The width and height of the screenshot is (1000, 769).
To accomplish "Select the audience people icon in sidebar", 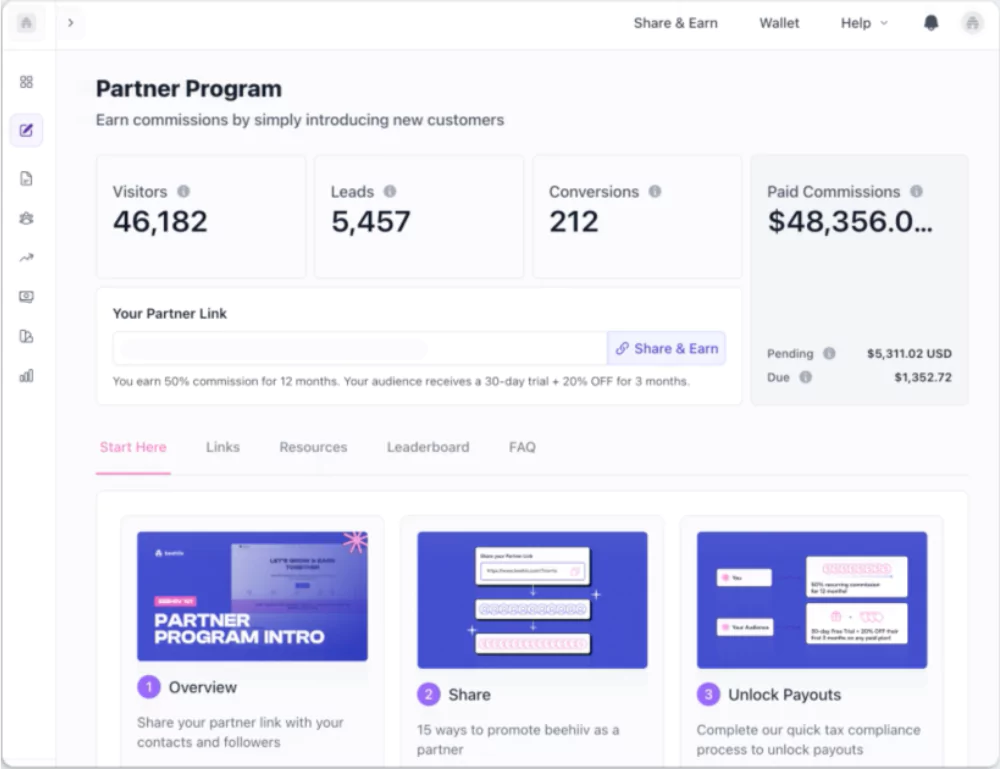I will pyautogui.click(x=26, y=218).
